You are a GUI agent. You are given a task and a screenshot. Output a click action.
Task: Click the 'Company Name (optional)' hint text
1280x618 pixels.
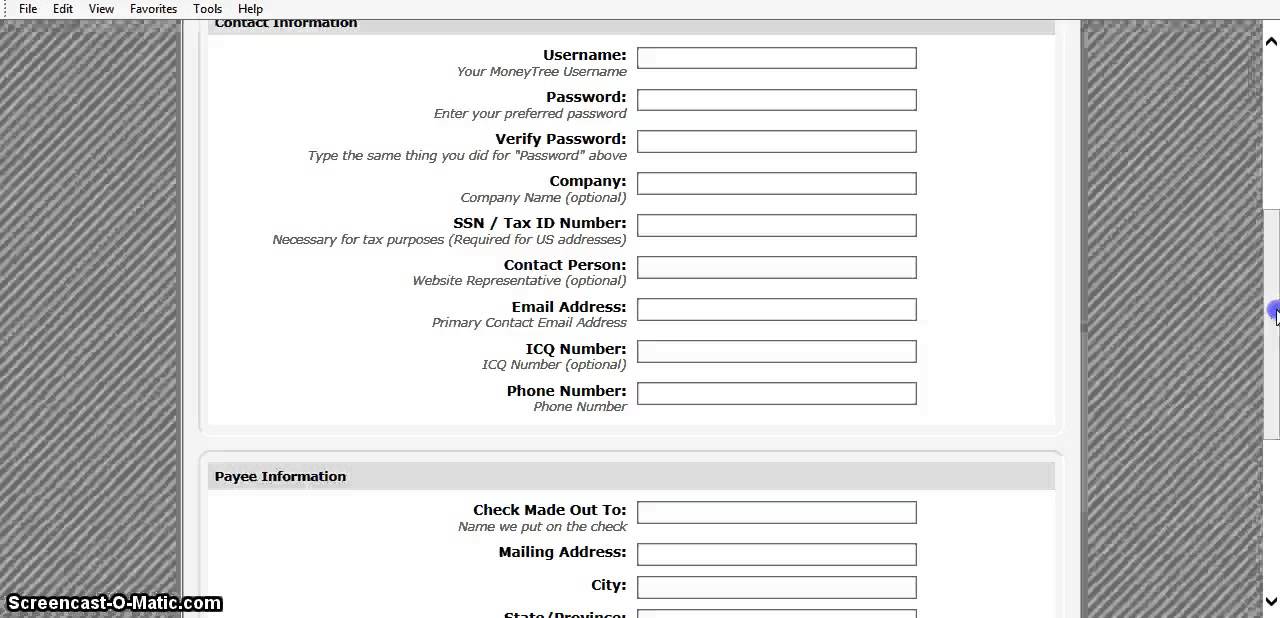(x=543, y=198)
